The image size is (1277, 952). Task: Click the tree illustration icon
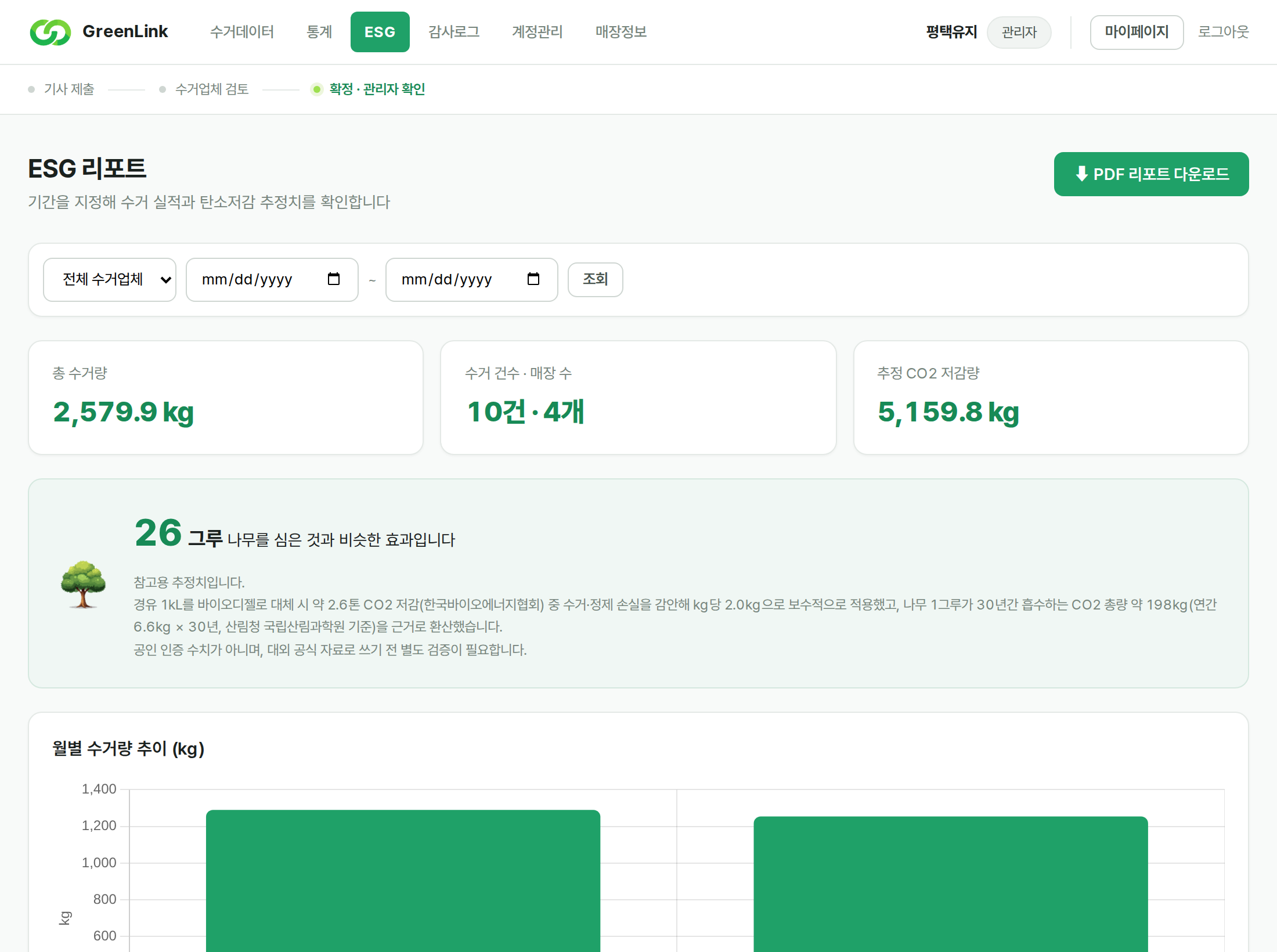(x=83, y=584)
